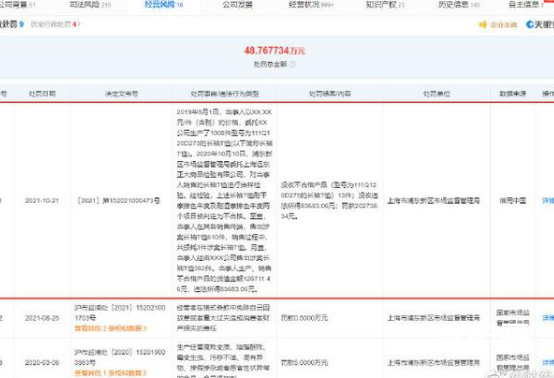554x378 pixels.
Task: Select the 经营风险 tab
Action: click(x=164, y=5)
